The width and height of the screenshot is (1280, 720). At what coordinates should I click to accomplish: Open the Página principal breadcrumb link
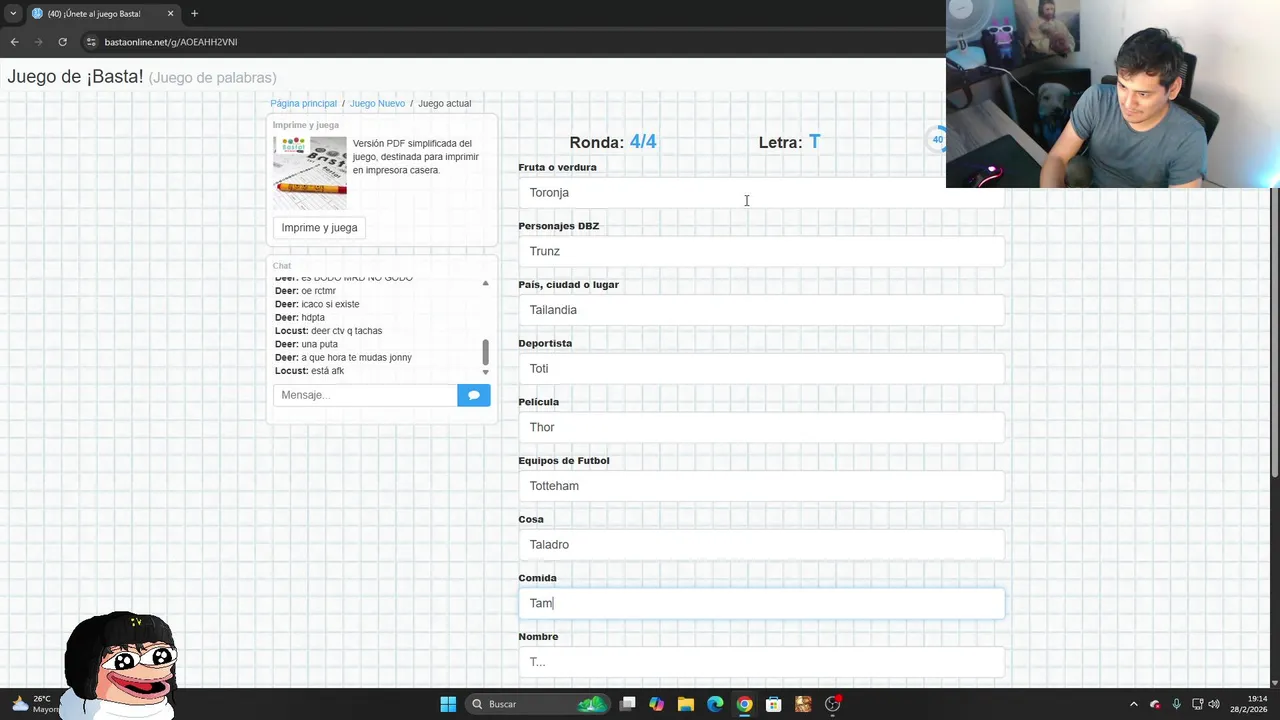[303, 104]
